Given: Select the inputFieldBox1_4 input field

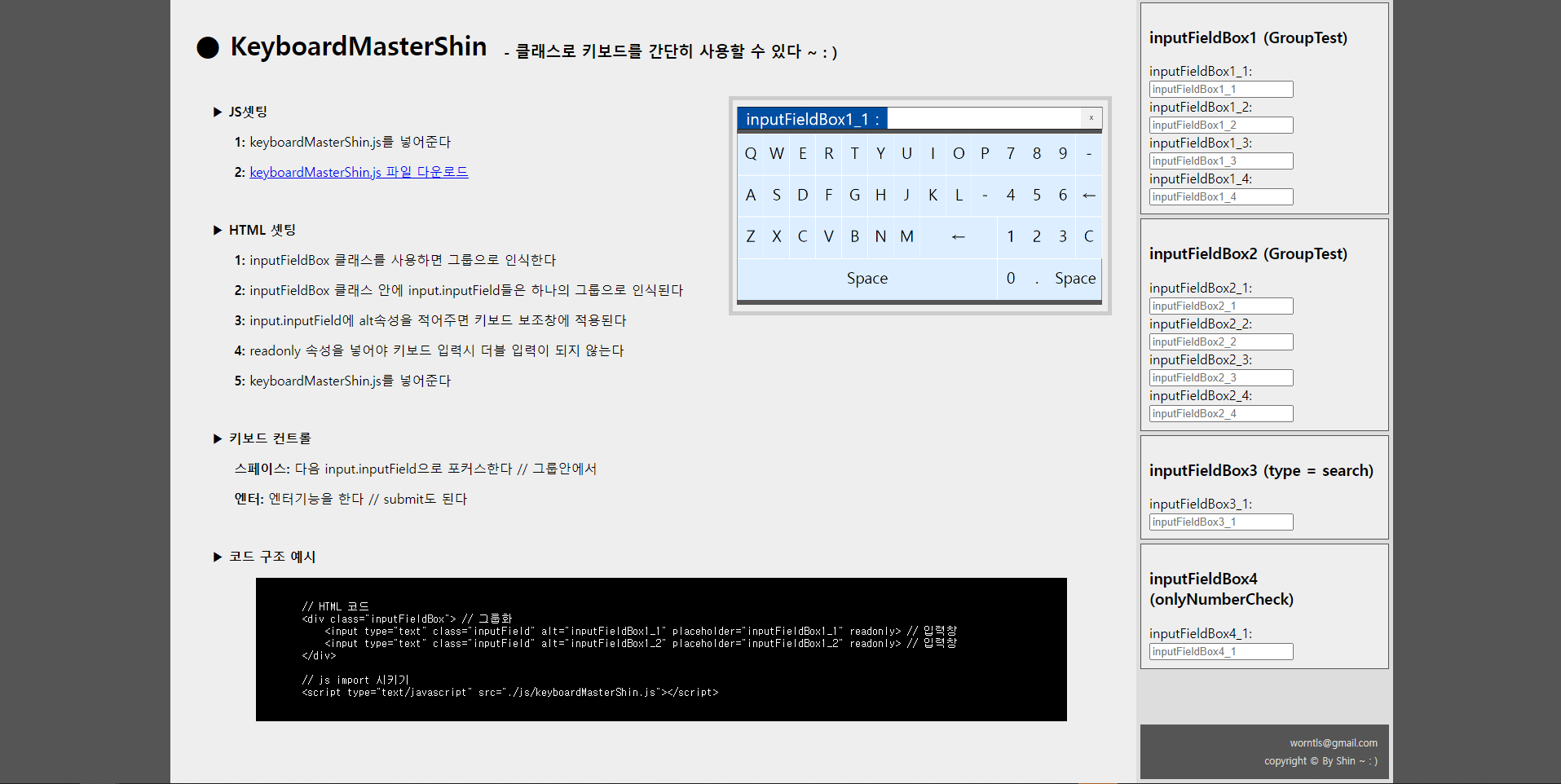Looking at the screenshot, I should click(1221, 196).
